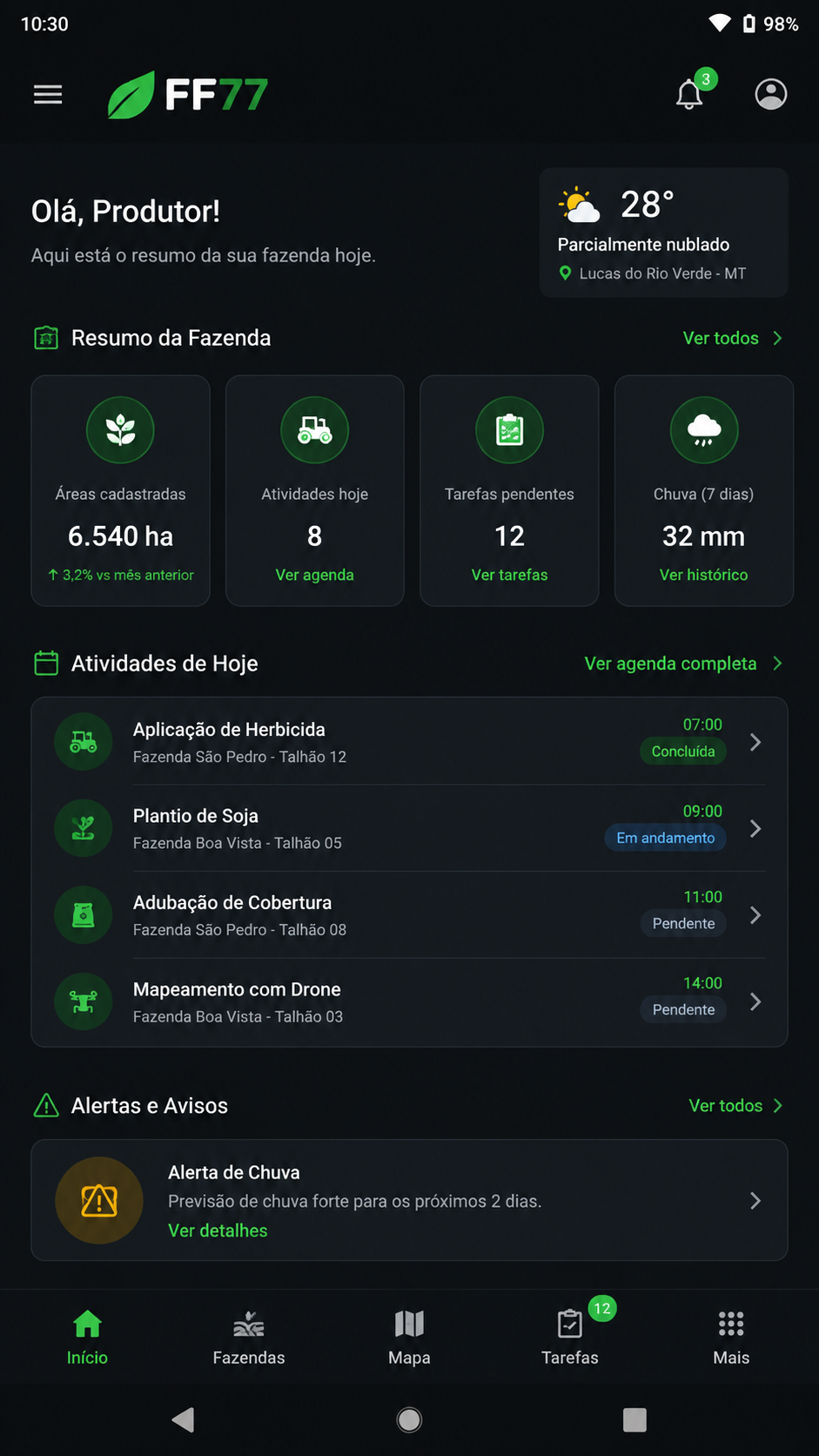Expand the Plantio de Soja row chevron

click(755, 828)
